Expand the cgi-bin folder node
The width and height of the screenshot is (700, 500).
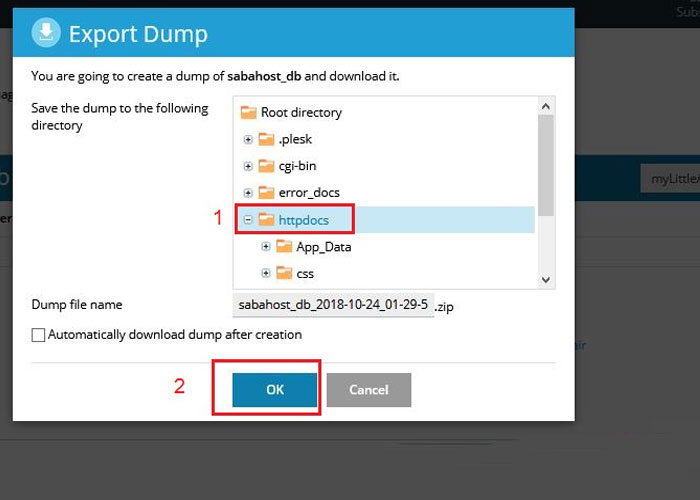(248, 166)
